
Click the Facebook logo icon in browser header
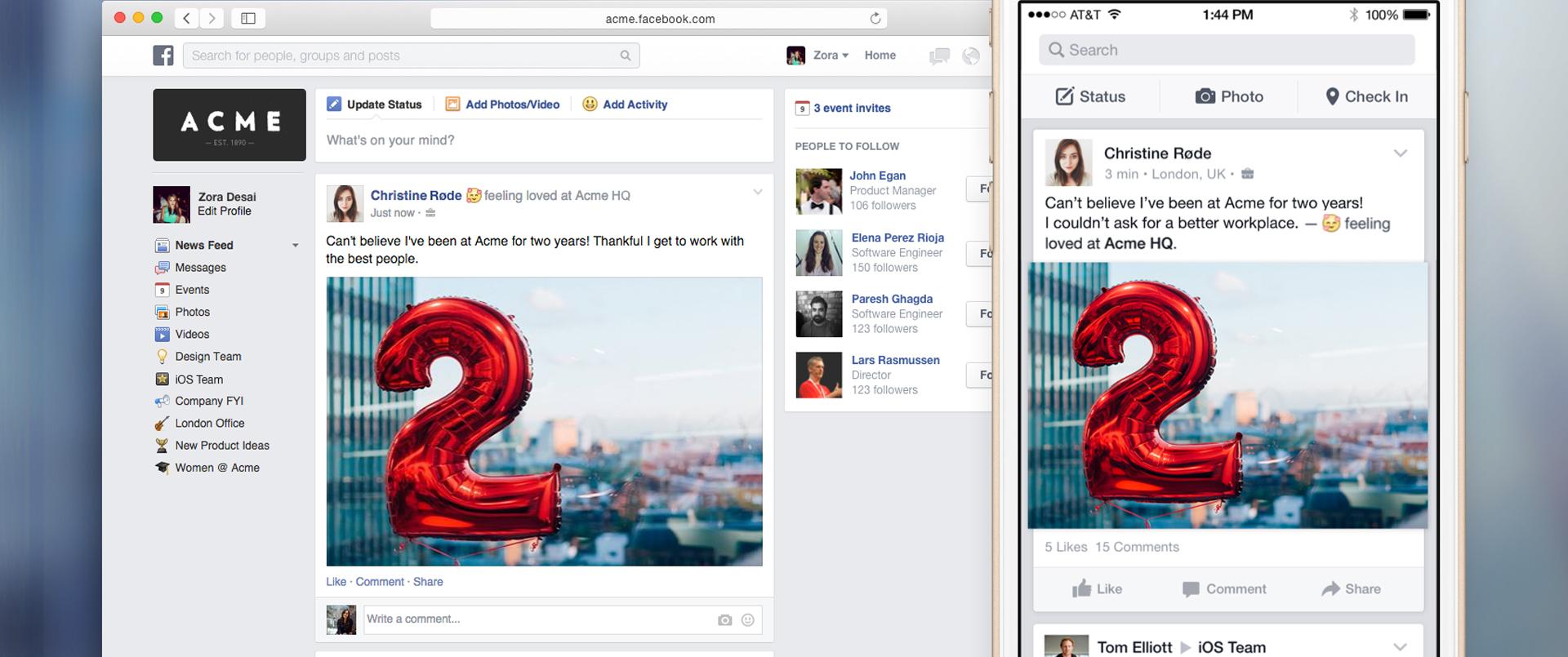pos(163,55)
